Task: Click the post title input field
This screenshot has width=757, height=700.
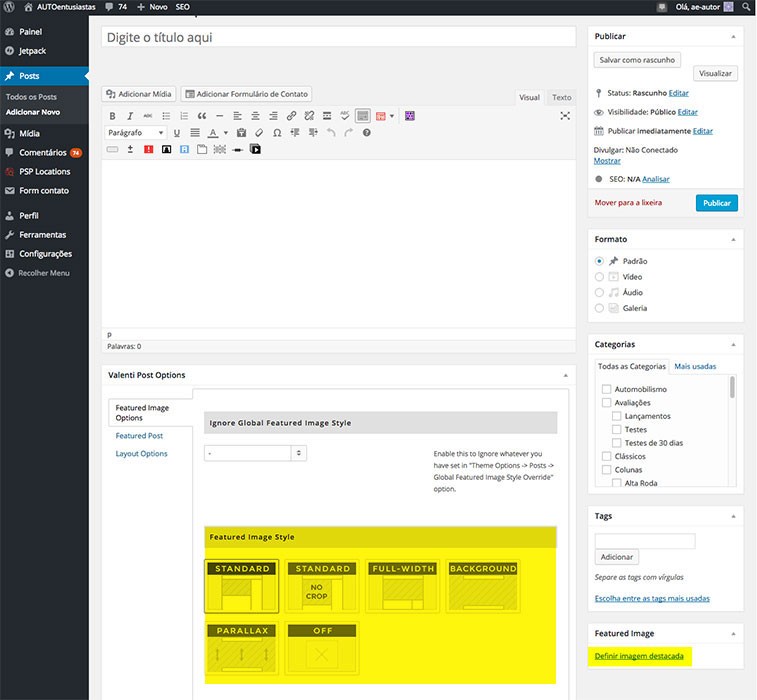Action: [338, 38]
